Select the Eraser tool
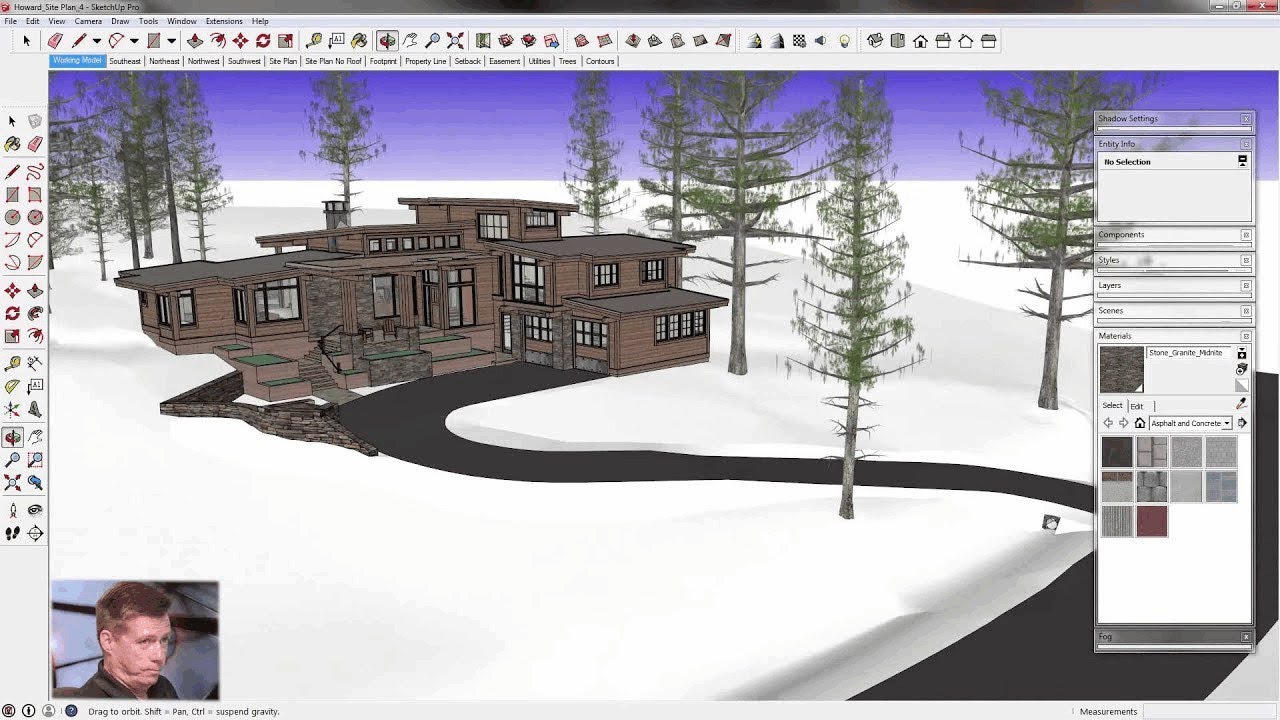The image size is (1280, 720). tap(34, 143)
